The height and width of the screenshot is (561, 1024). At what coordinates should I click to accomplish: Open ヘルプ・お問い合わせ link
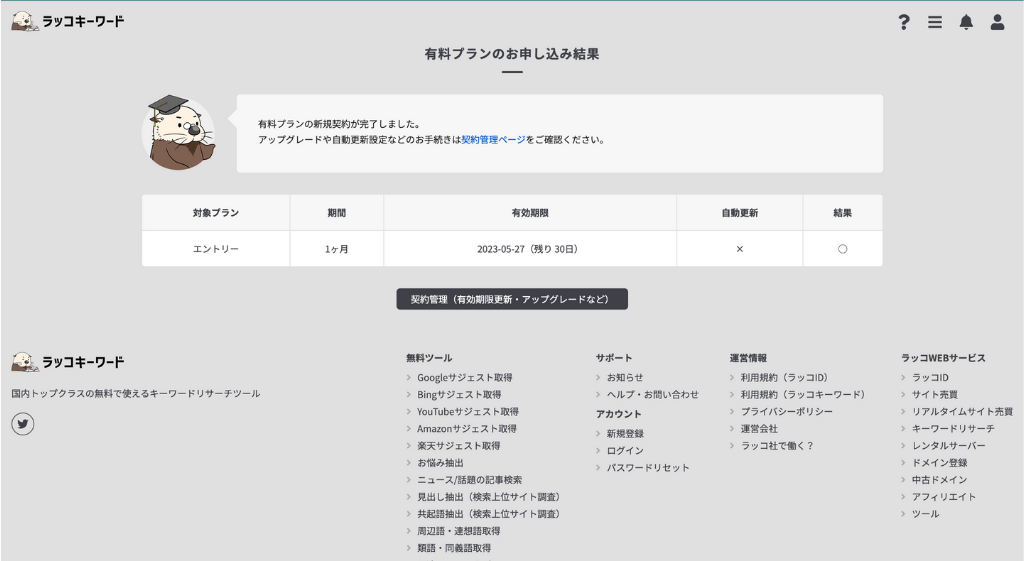[x=652, y=394]
